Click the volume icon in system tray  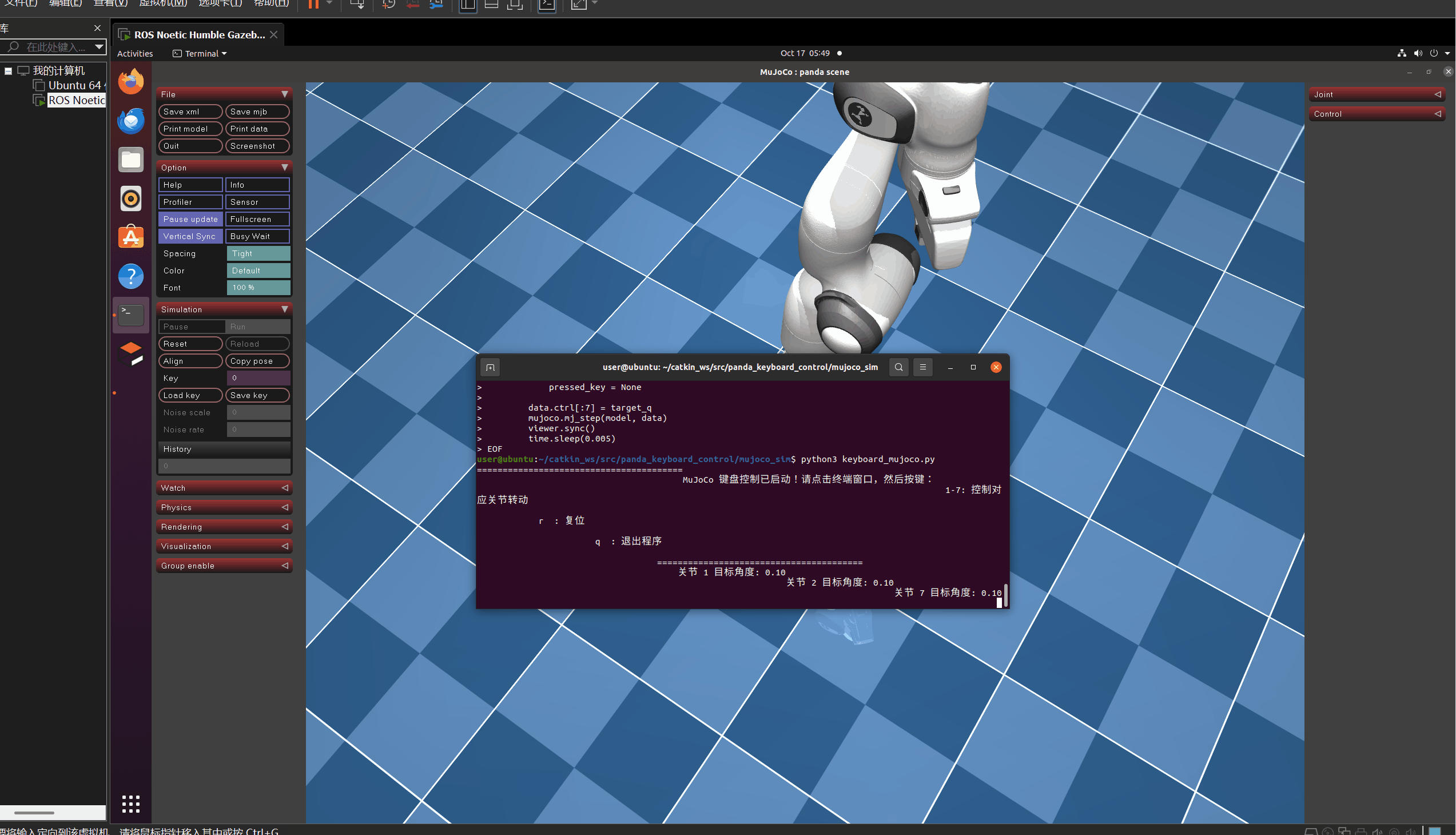tap(1418, 53)
